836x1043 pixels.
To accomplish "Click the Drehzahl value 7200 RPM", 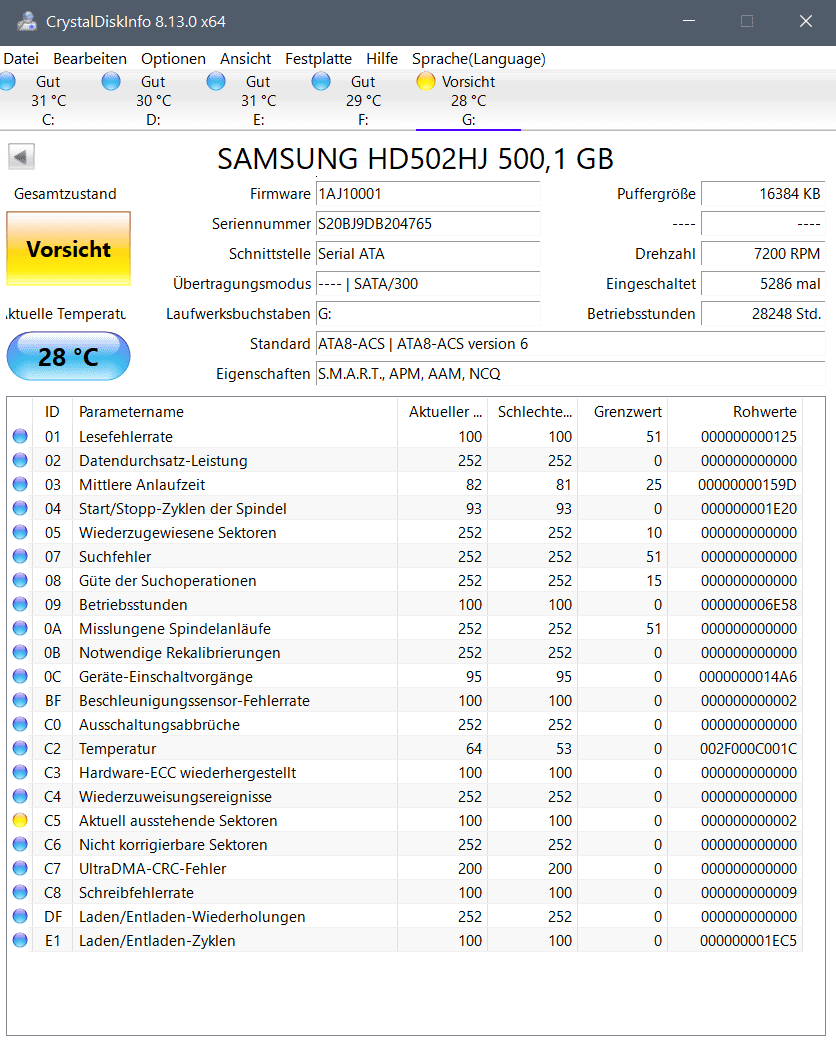I will [x=763, y=253].
